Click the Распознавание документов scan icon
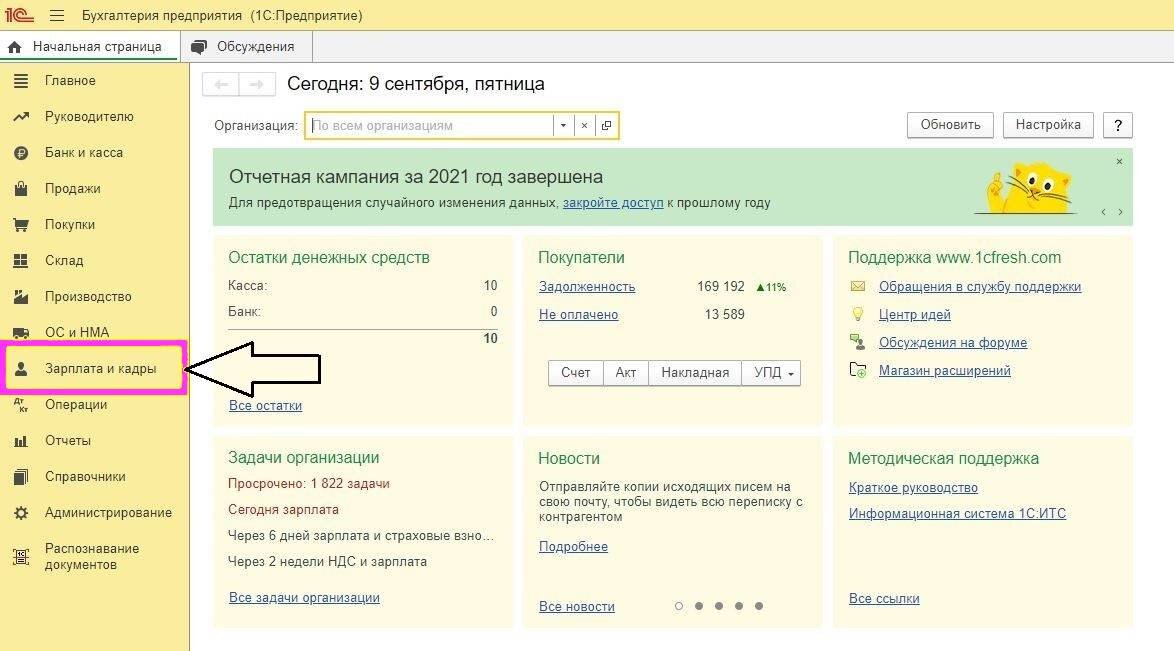The height and width of the screenshot is (651, 1174). pyautogui.click(x=21, y=557)
